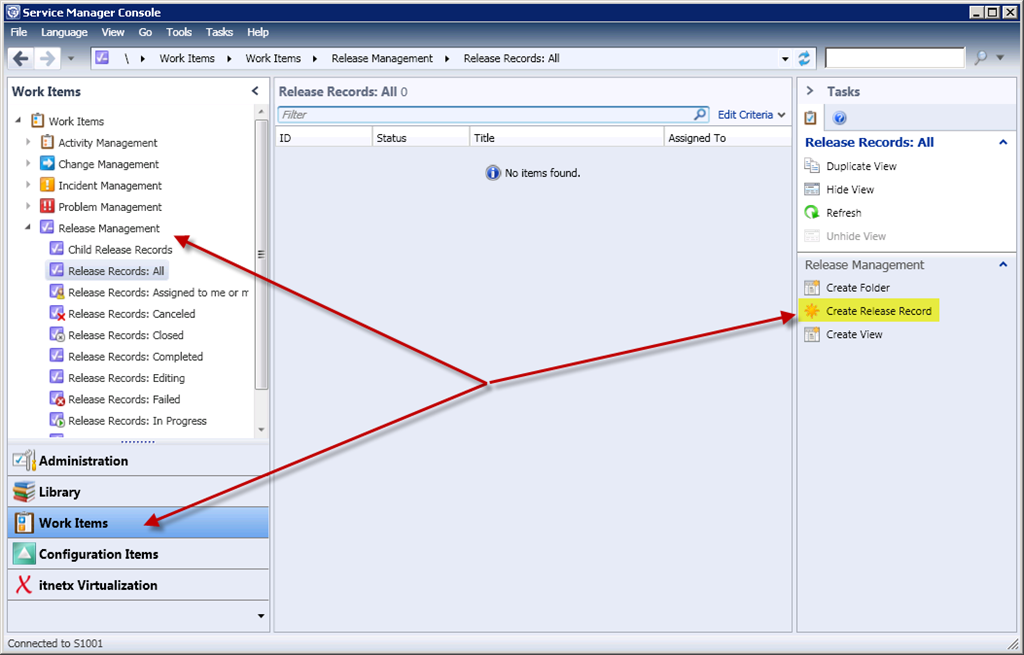This screenshot has height=655, width=1024.
Task: Click the Create View link
Action: 854,335
